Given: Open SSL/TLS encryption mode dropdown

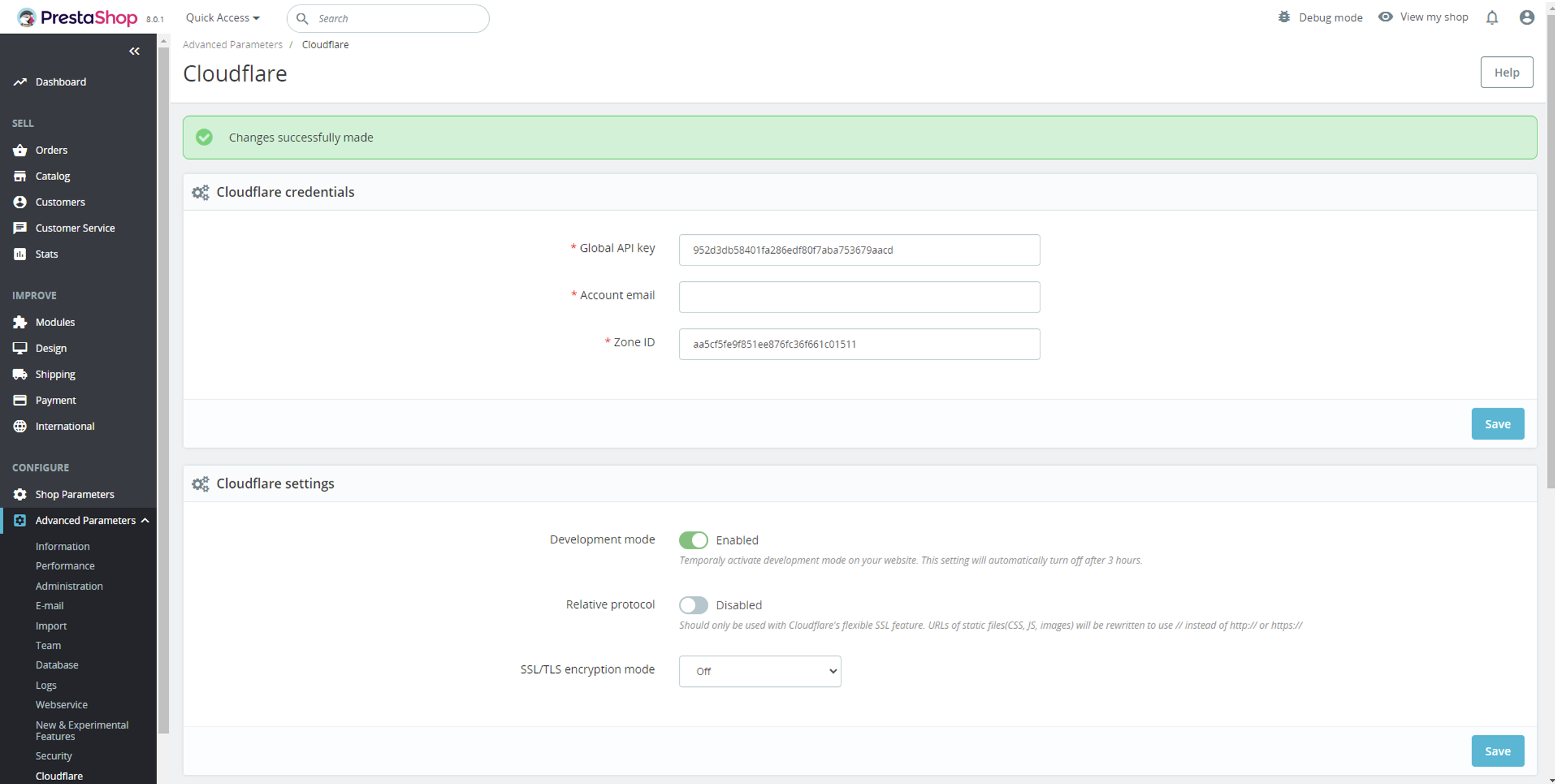Looking at the screenshot, I should point(760,671).
